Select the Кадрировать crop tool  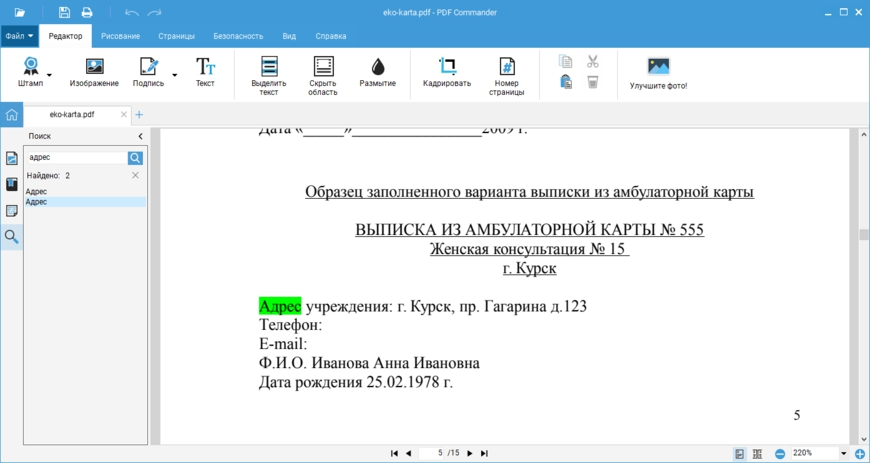click(447, 72)
